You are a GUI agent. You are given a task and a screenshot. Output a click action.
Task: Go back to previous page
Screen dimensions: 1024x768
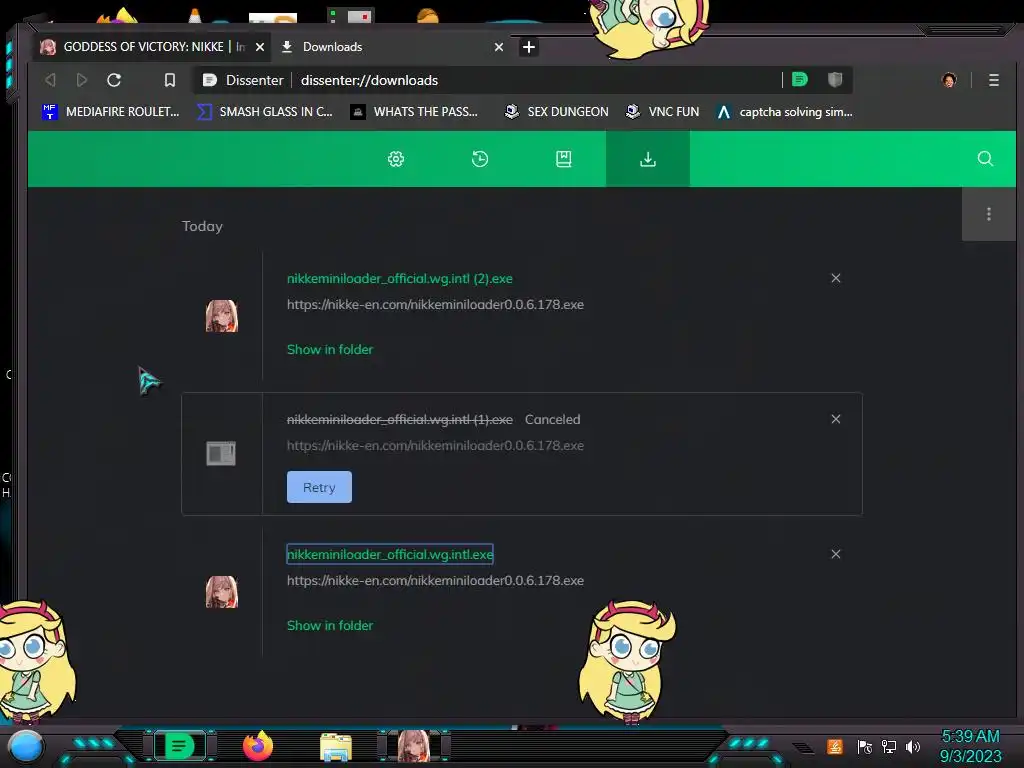(50, 80)
